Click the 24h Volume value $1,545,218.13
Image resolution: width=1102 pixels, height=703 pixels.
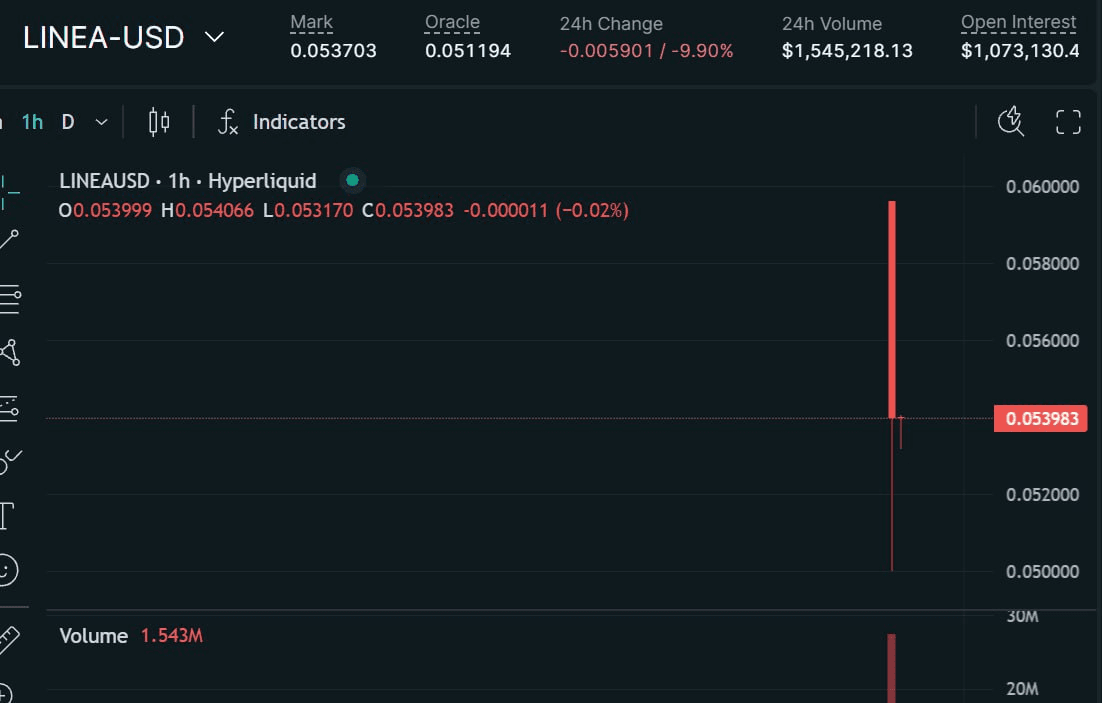tap(847, 51)
